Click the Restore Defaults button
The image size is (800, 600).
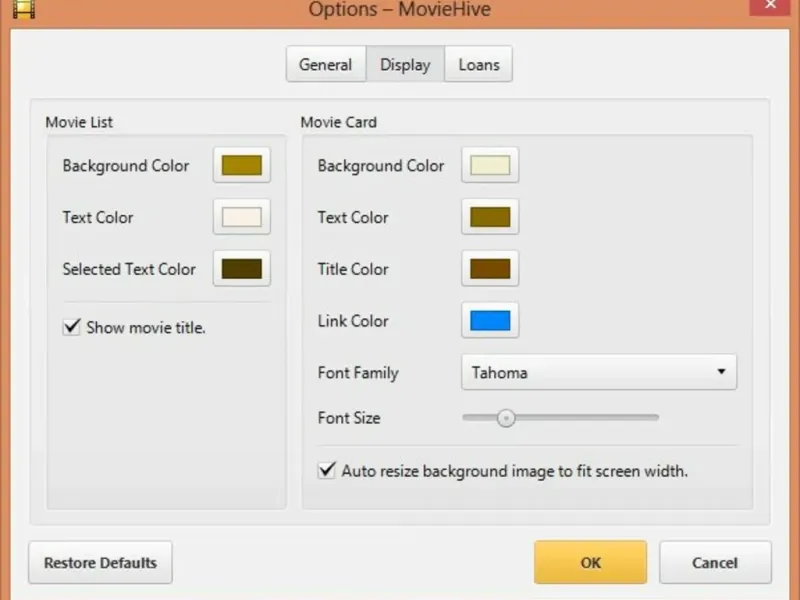pyautogui.click(x=100, y=563)
